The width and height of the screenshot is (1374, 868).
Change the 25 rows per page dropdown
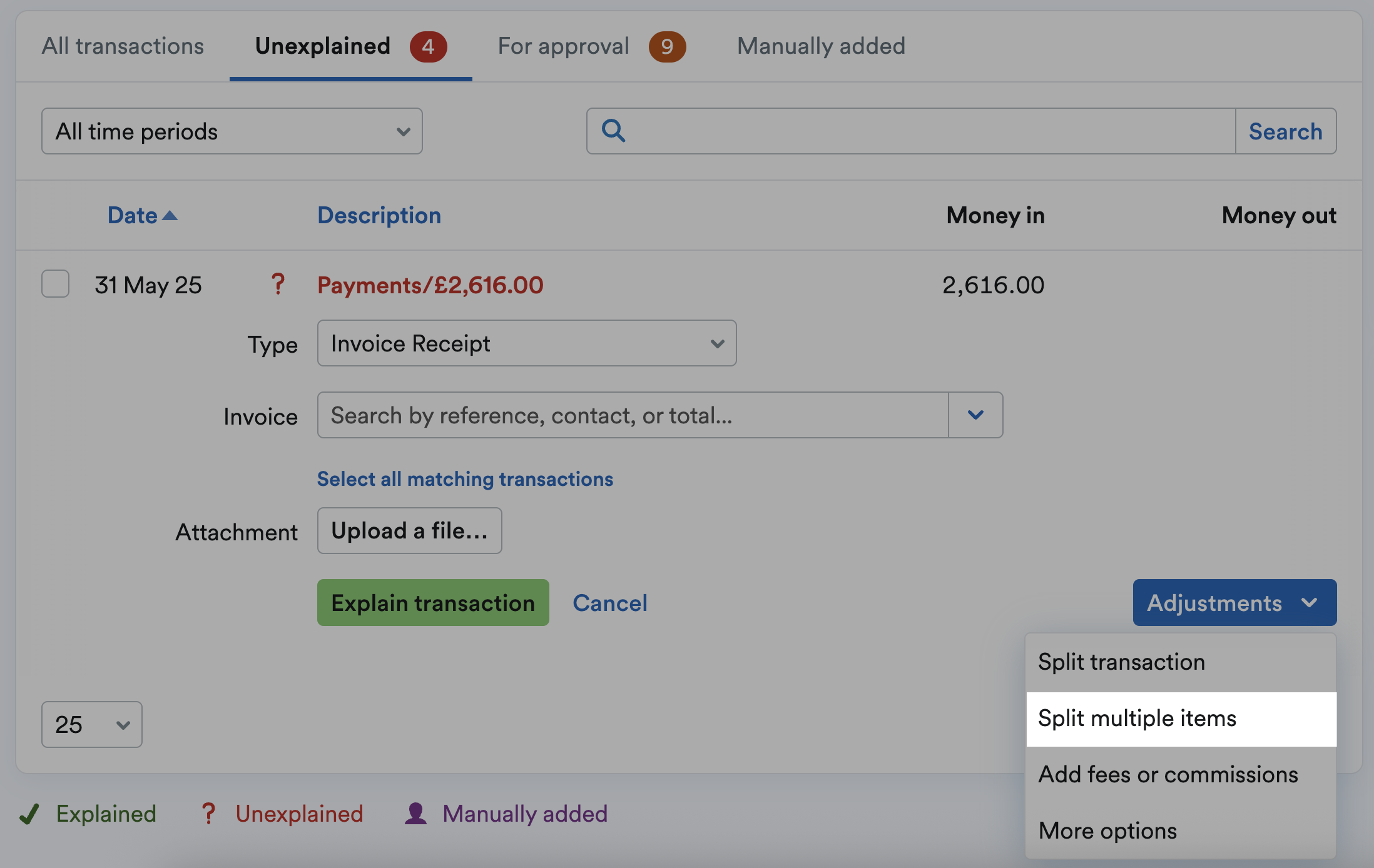pos(92,725)
